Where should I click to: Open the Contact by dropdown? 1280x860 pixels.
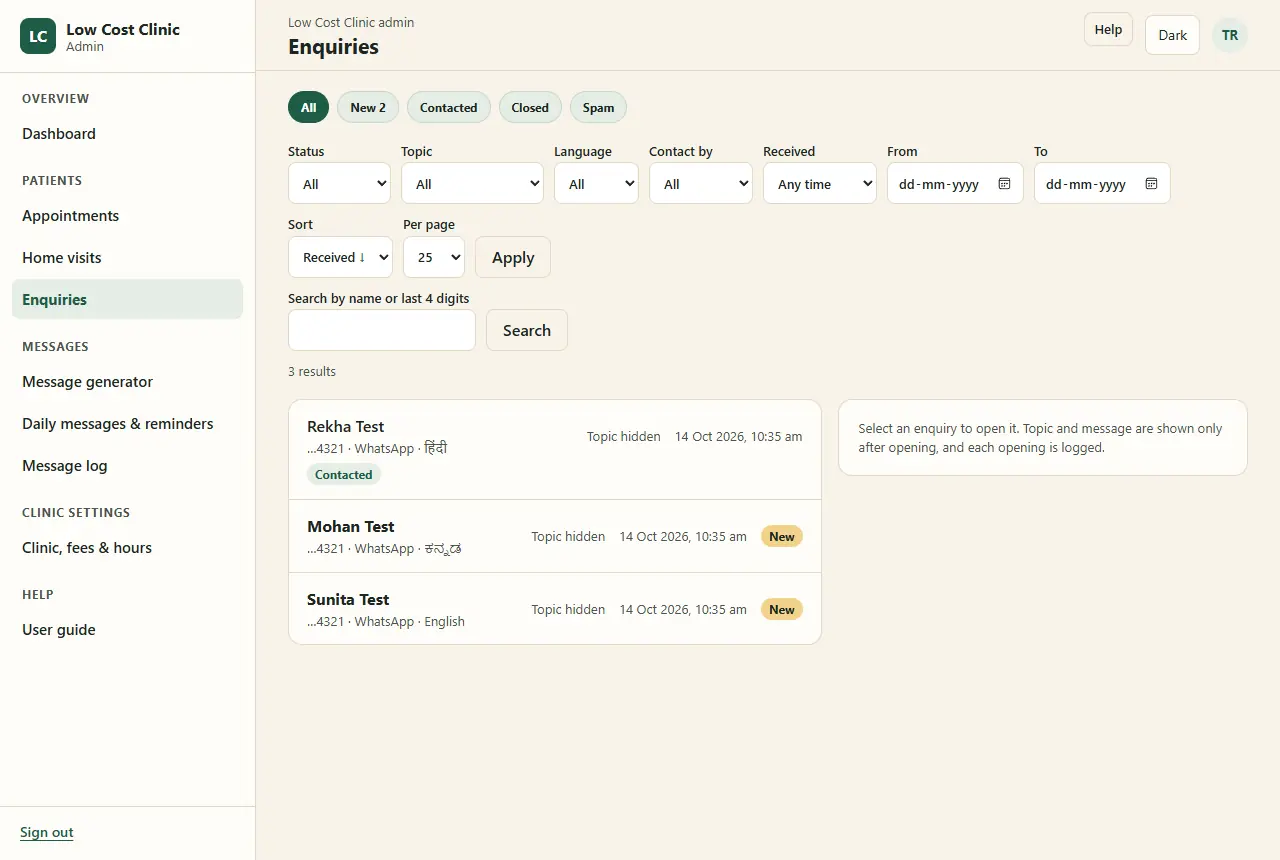click(701, 183)
